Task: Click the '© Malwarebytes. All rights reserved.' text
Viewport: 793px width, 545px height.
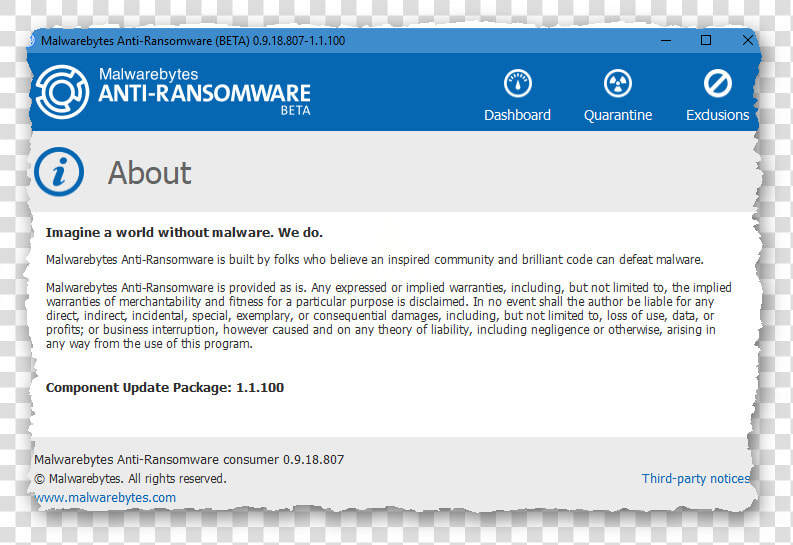Action: point(130,478)
